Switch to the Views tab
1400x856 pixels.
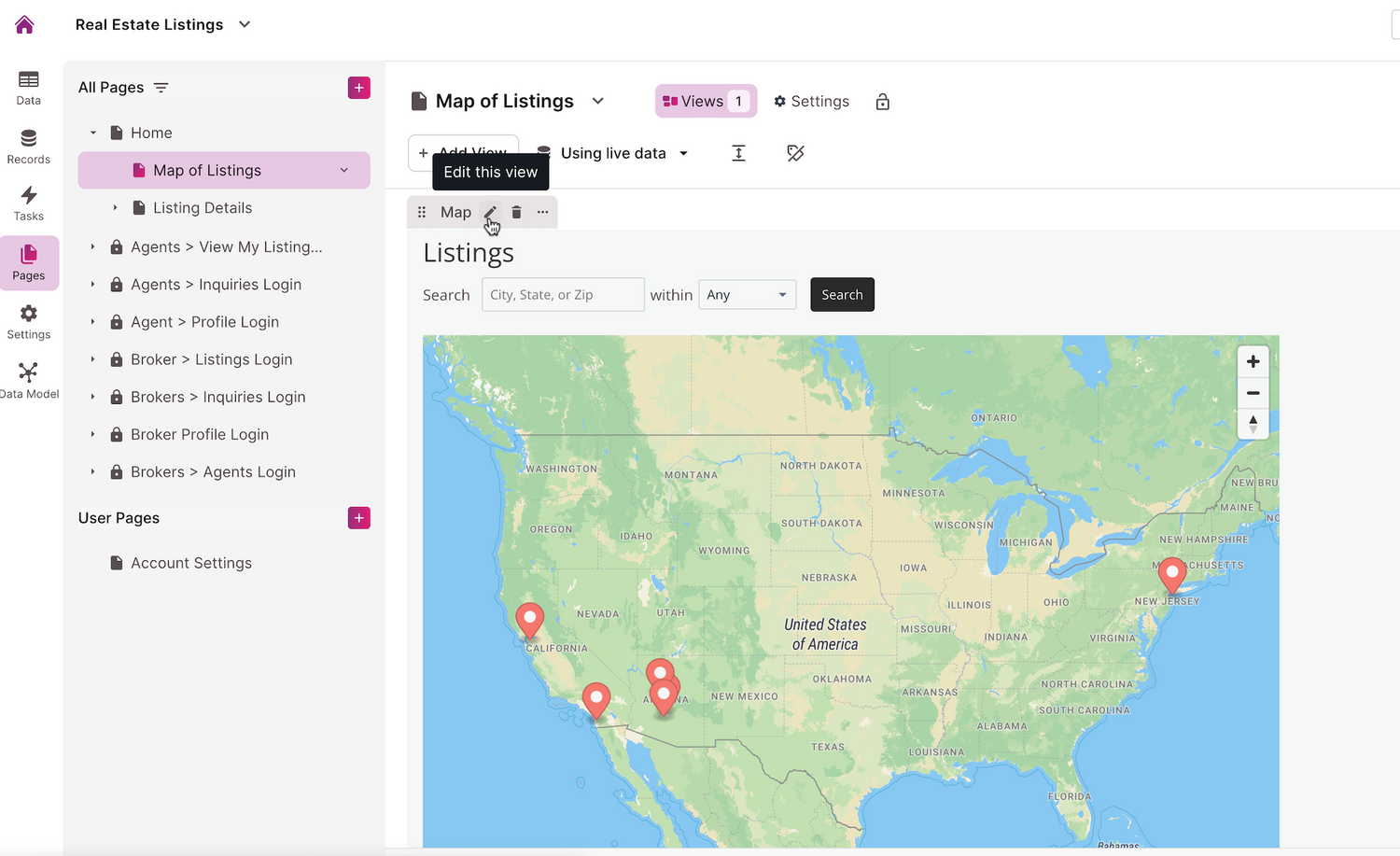(x=705, y=101)
